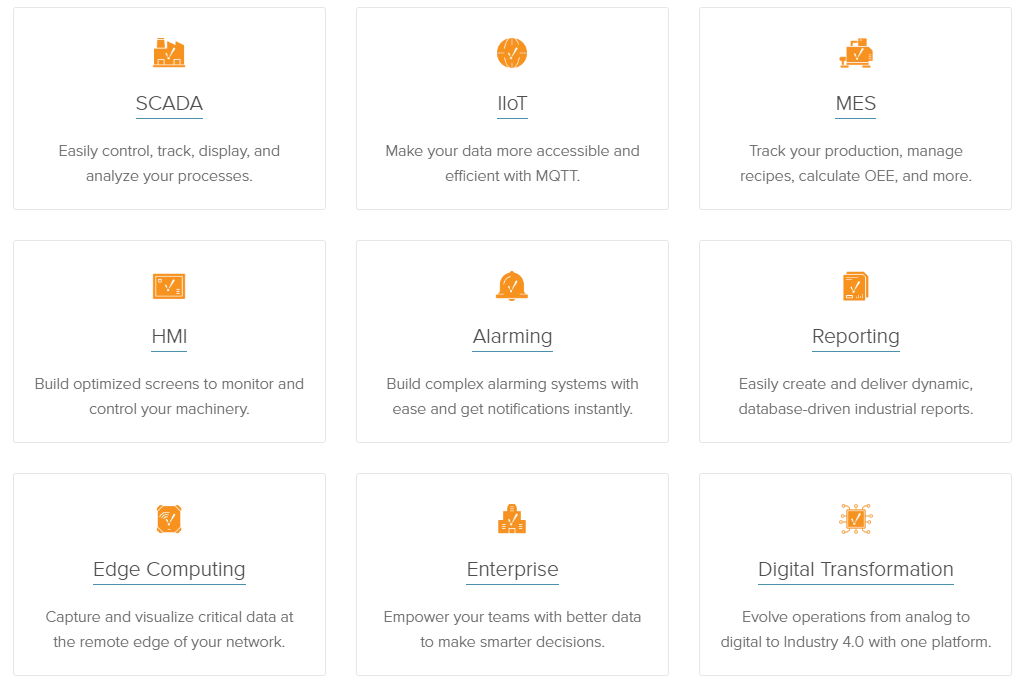Image resolution: width=1022 pixels, height=685 pixels.
Task: Go to the Alarming link
Action: coord(512,336)
